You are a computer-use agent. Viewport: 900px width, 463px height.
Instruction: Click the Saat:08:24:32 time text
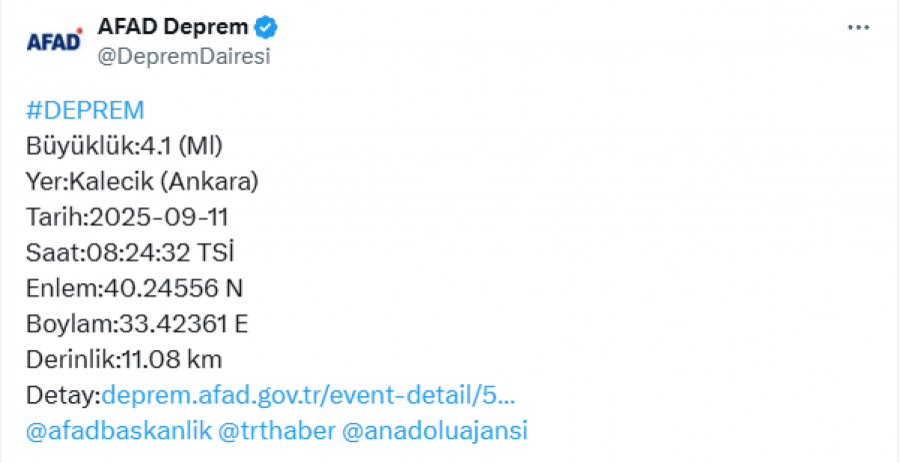tap(108, 253)
